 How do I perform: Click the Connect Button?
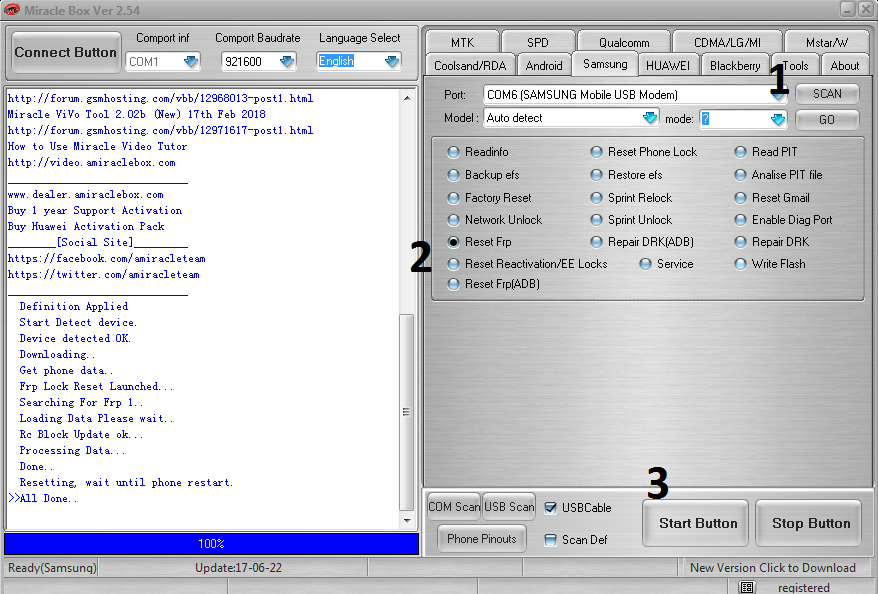pos(66,53)
